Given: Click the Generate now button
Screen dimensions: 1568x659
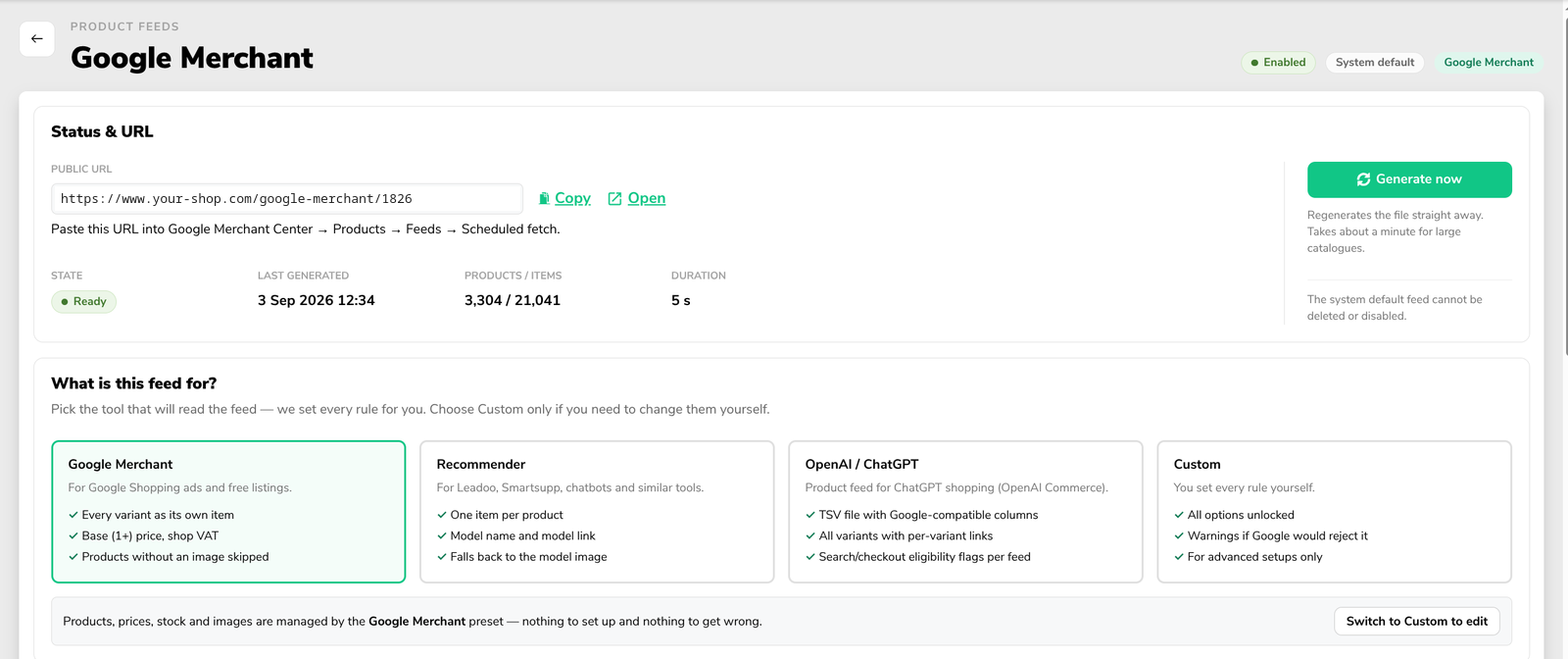Looking at the screenshot, I should [1409, 179].
